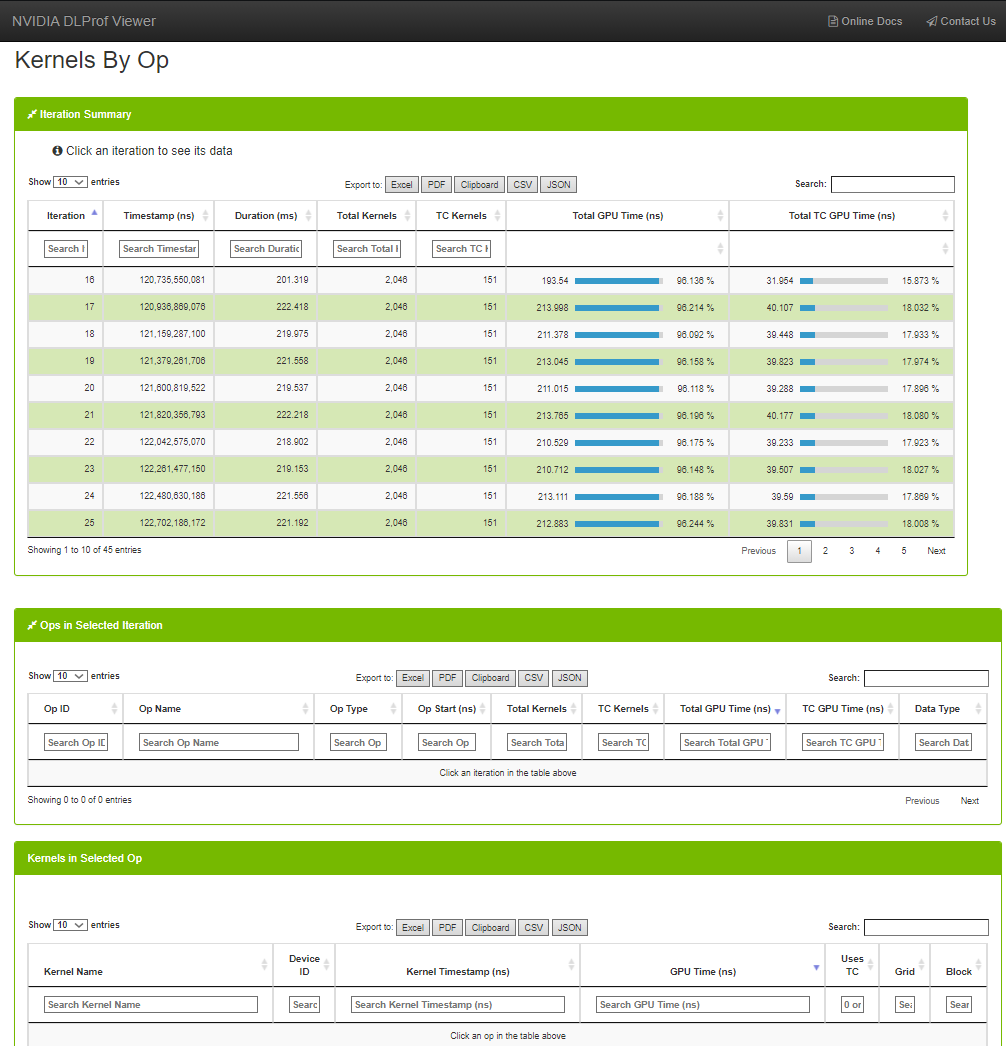This screenshot has height=1046, width=1006.
Task: Go to page 5 of iterations
Action: pyautogui.click(x=903, y=551)
